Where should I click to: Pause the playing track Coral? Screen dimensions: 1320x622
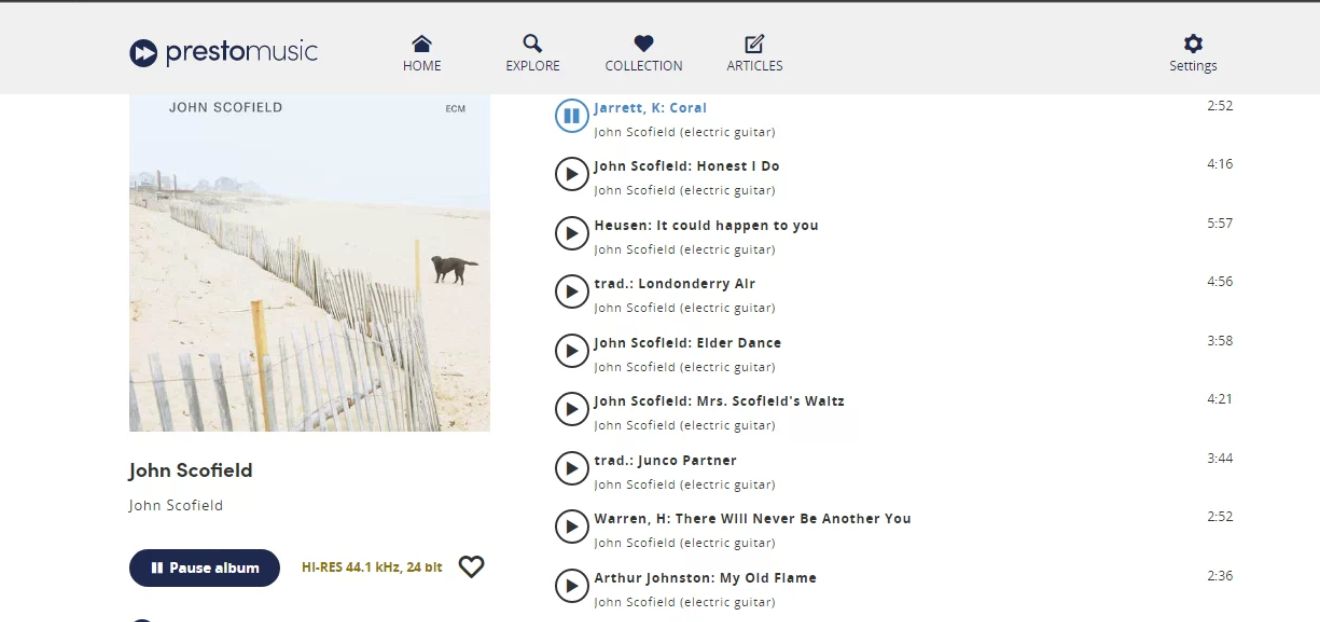click(x=571, y=116)
